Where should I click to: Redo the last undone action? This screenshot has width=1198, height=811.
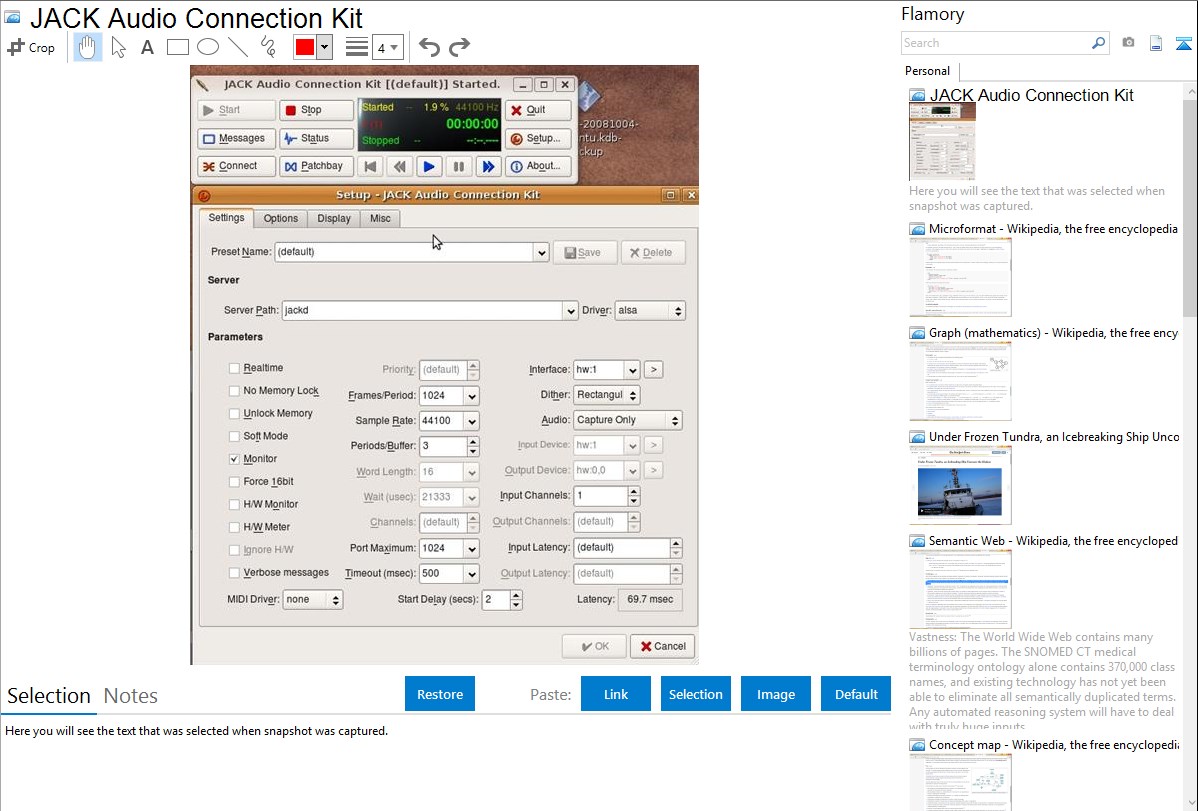(459, 47)
